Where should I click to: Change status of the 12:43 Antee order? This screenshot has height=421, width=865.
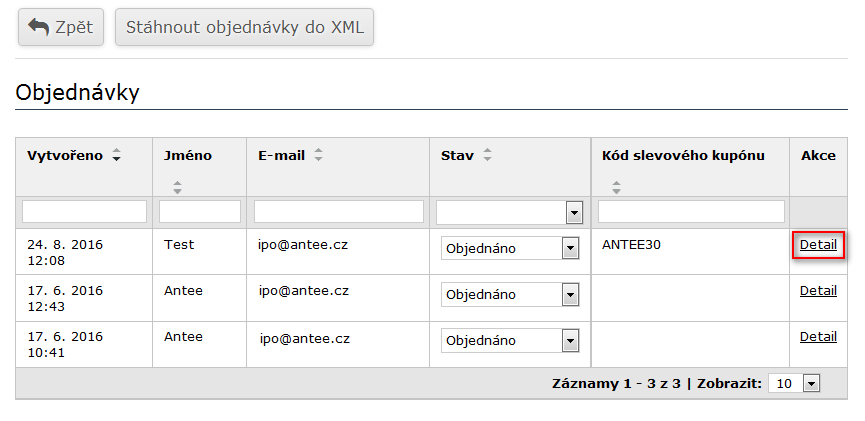(570, 294)
